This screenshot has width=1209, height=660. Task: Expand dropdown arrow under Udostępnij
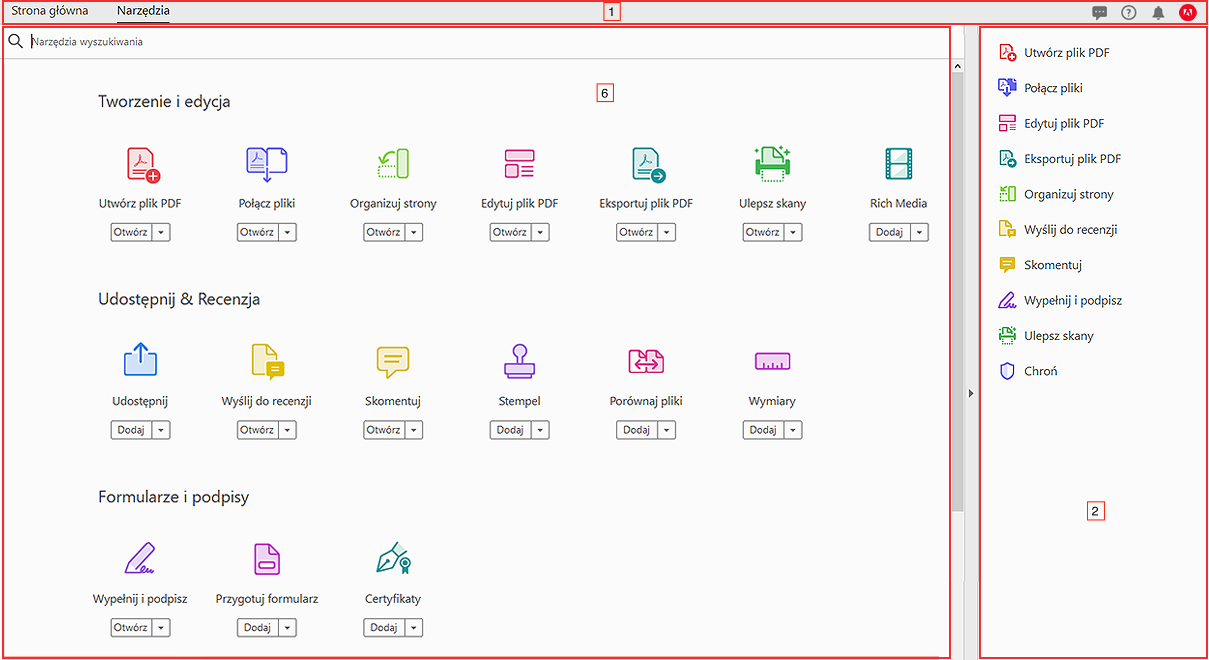point(161,430)
